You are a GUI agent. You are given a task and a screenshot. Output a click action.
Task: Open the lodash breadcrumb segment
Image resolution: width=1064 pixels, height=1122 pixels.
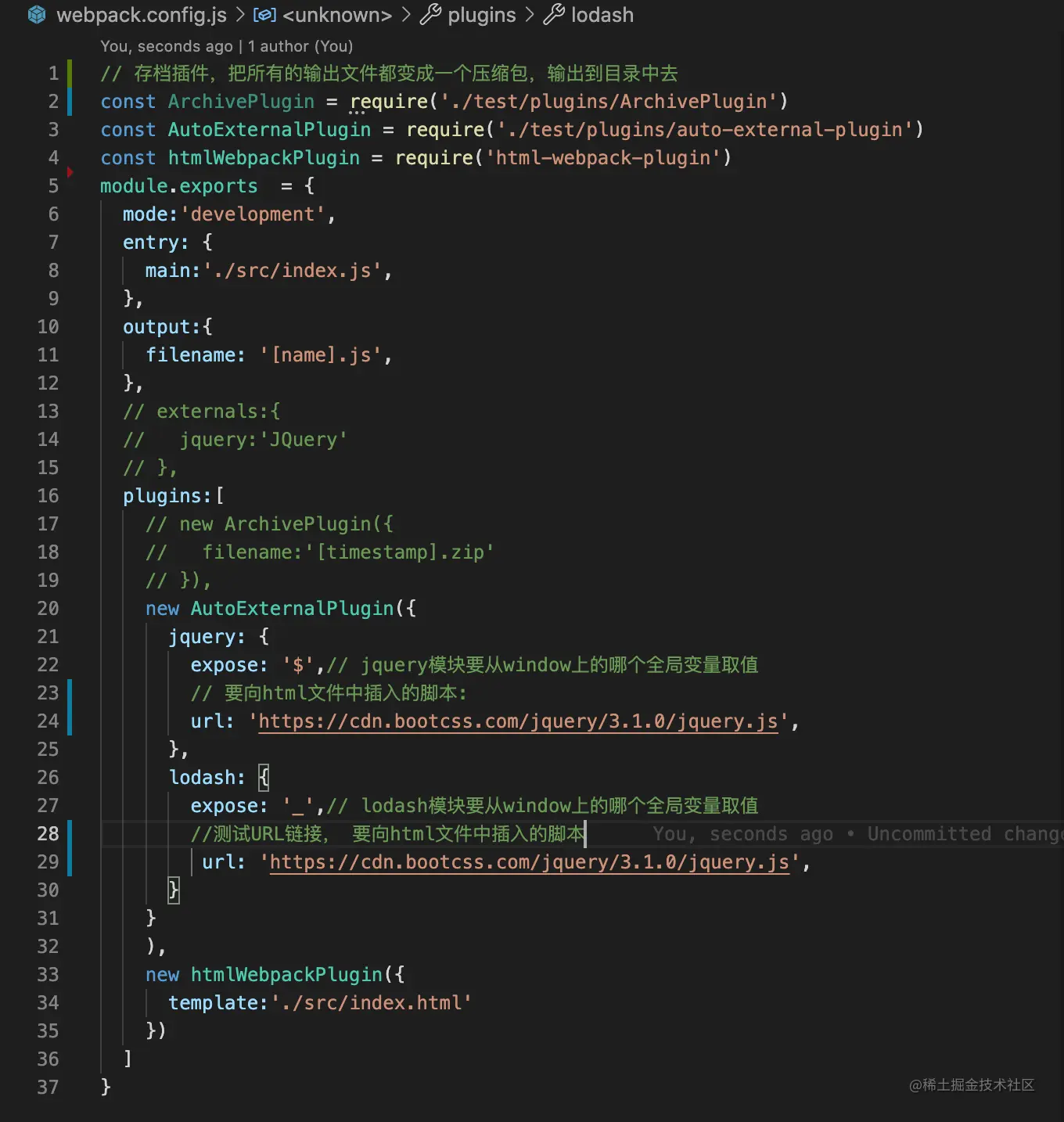602,15
